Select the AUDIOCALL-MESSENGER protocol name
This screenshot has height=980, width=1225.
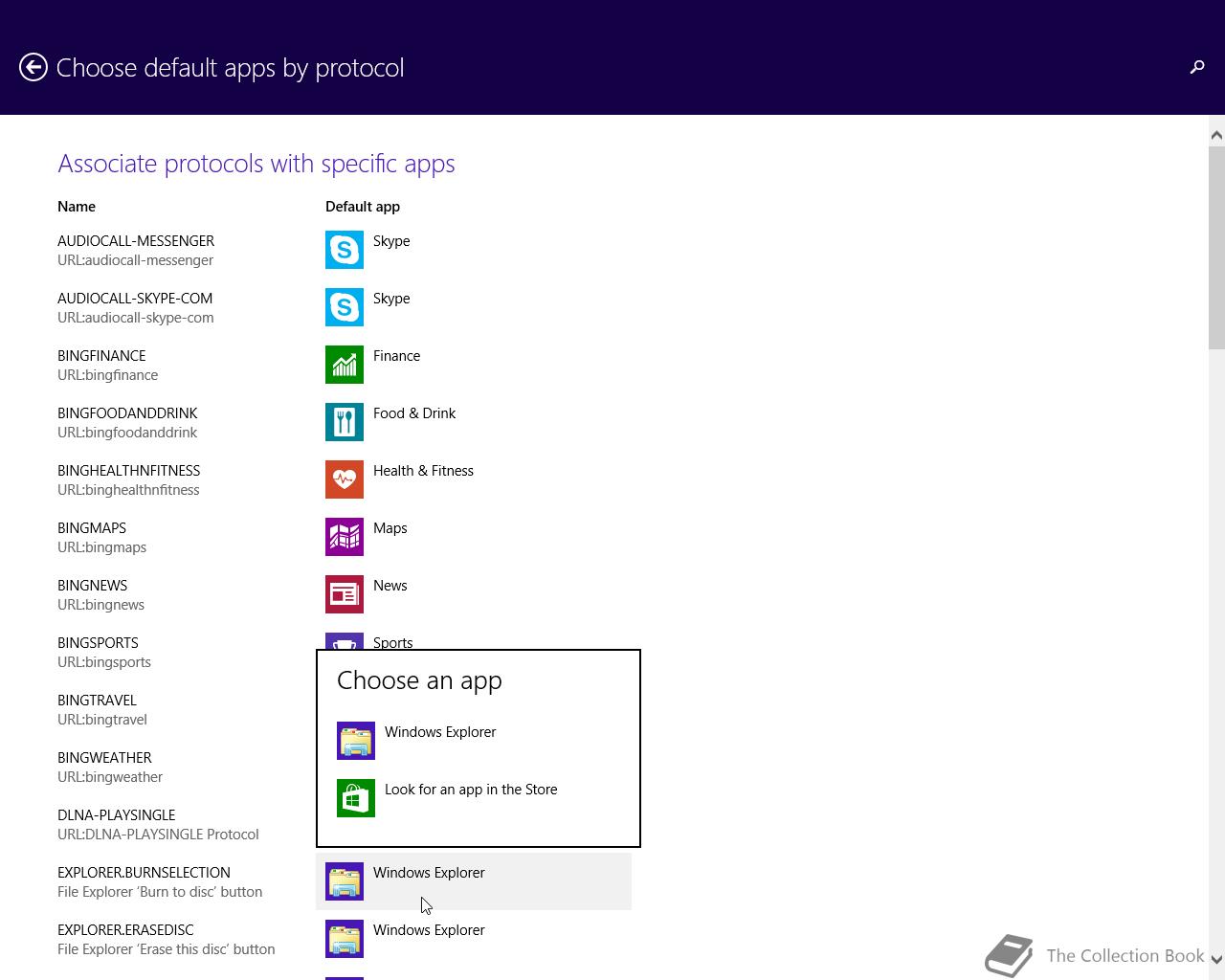coord(136,241)
